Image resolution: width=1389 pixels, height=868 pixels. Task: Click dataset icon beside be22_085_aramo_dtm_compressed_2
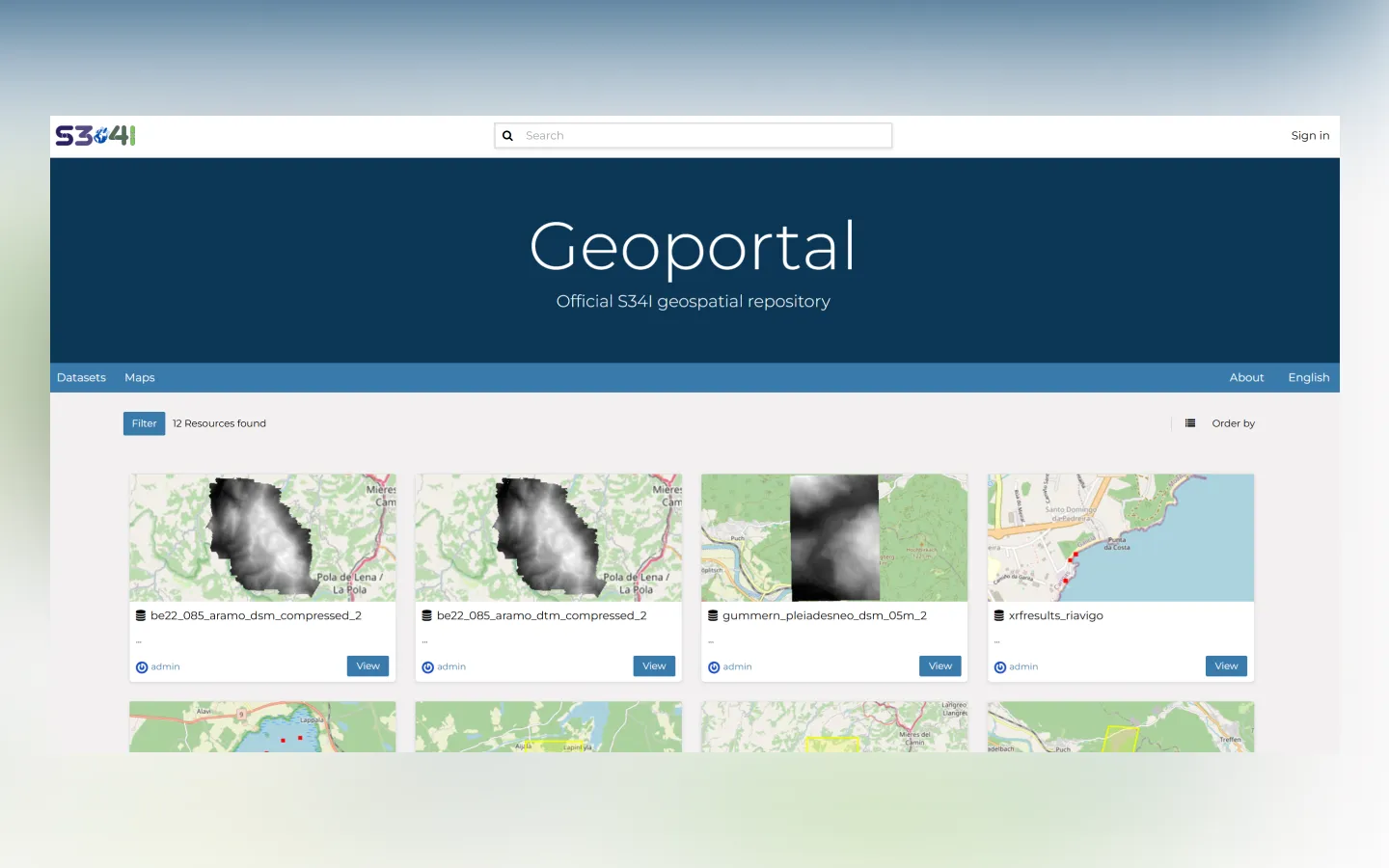426,615
